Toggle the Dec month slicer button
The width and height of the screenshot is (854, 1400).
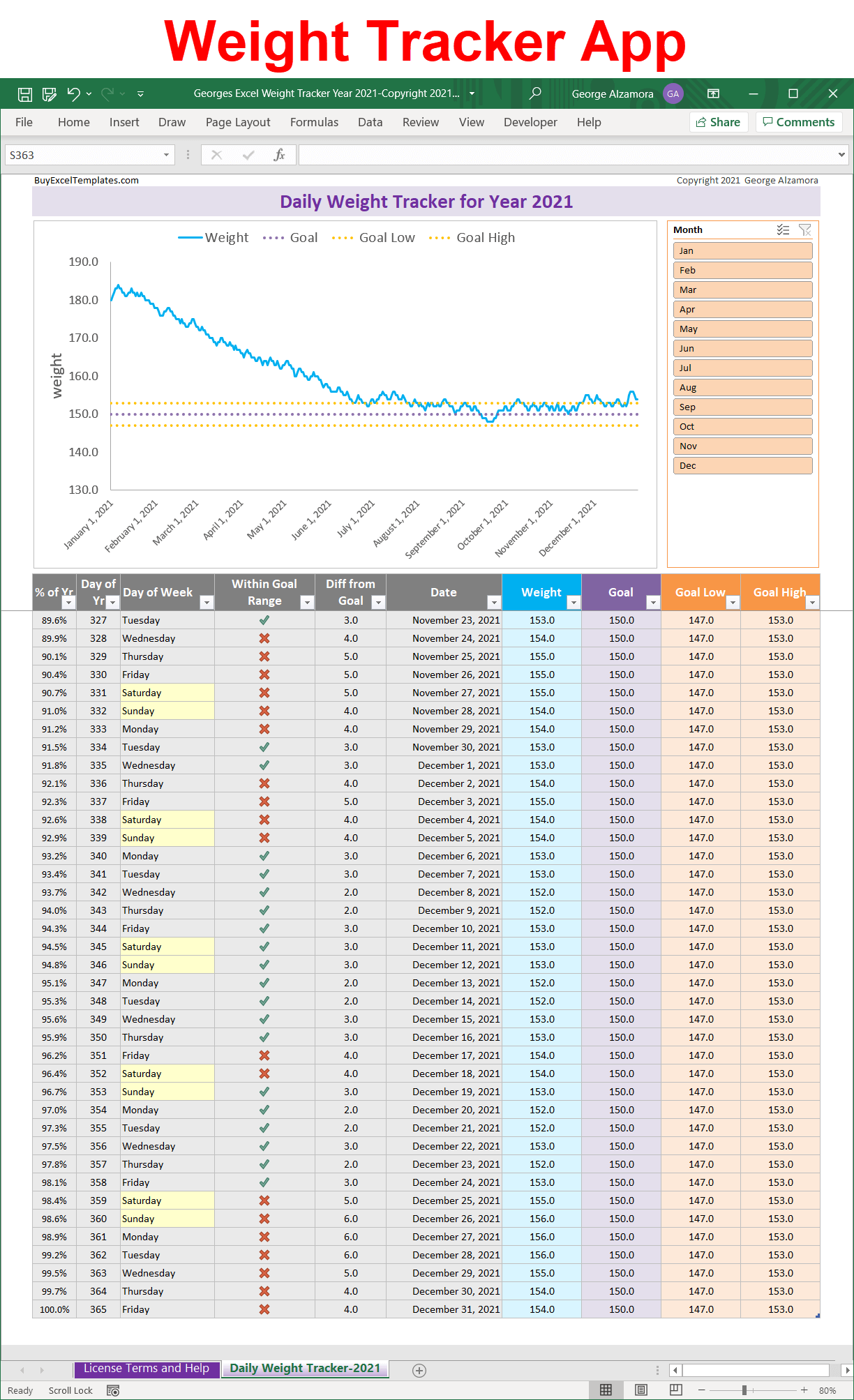click(x=742, y=466)
